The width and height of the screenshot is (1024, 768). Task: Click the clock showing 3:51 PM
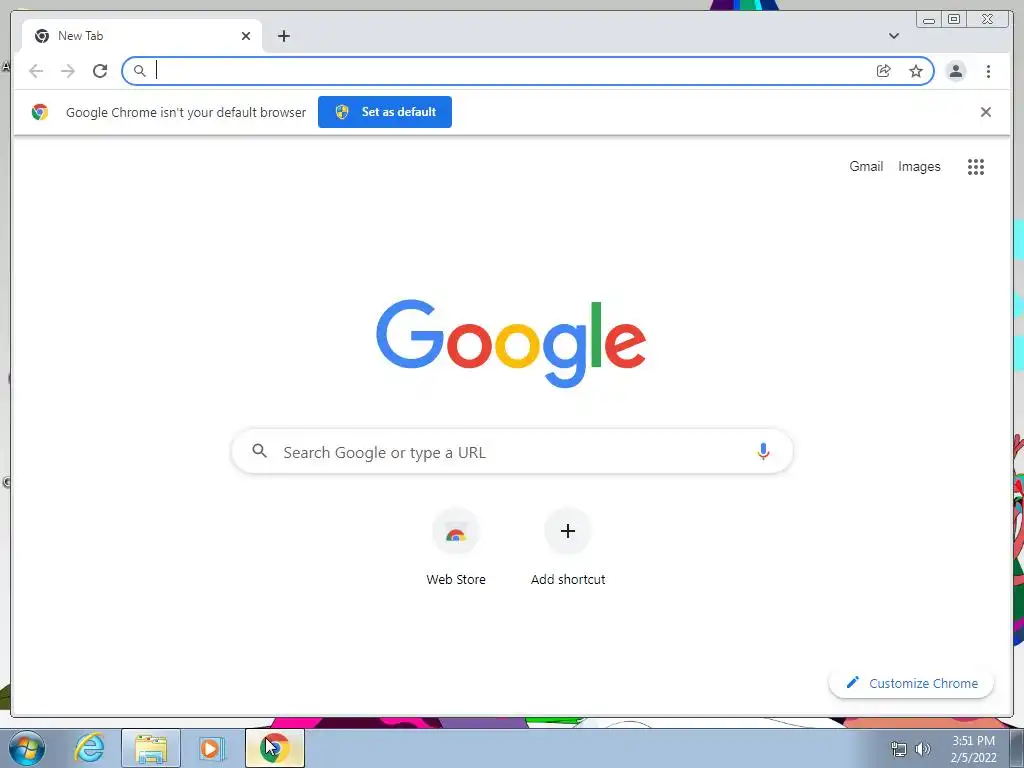click(x=974, y=749)
